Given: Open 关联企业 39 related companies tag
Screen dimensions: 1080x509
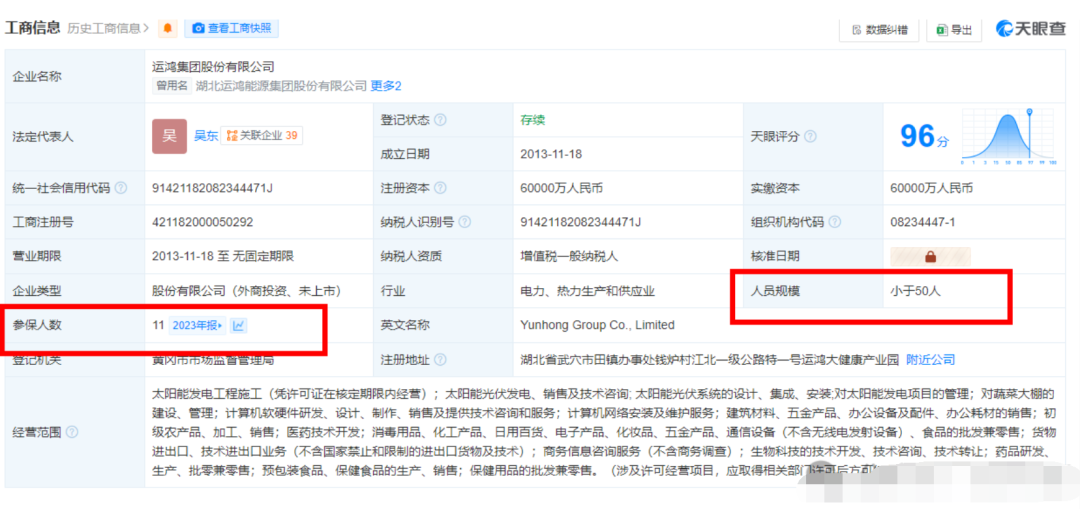Looking at the screenshot, I should [262, 135].
